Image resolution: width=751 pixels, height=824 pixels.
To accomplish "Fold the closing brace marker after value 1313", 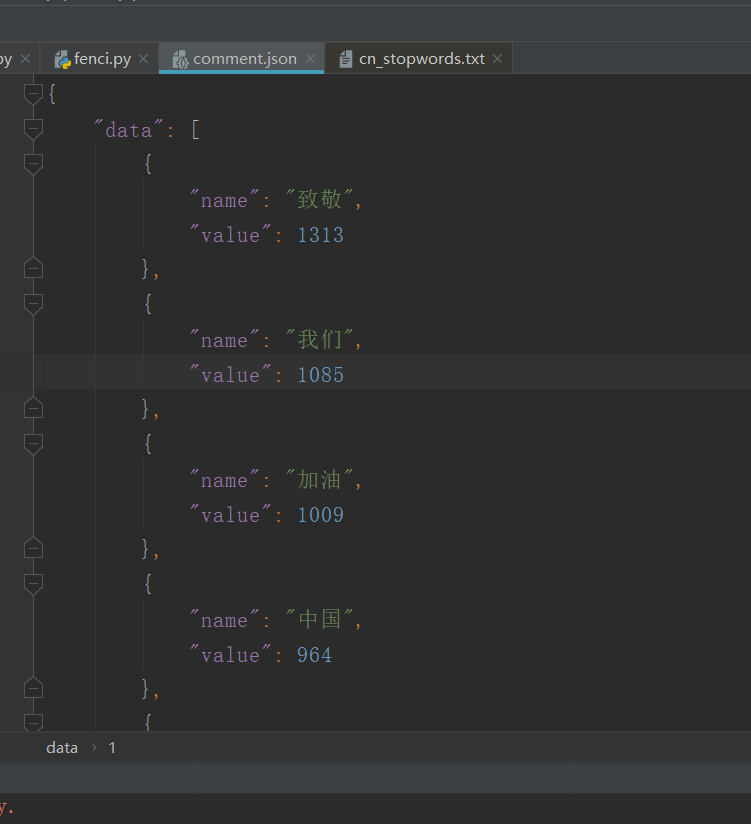I will 33,268.
